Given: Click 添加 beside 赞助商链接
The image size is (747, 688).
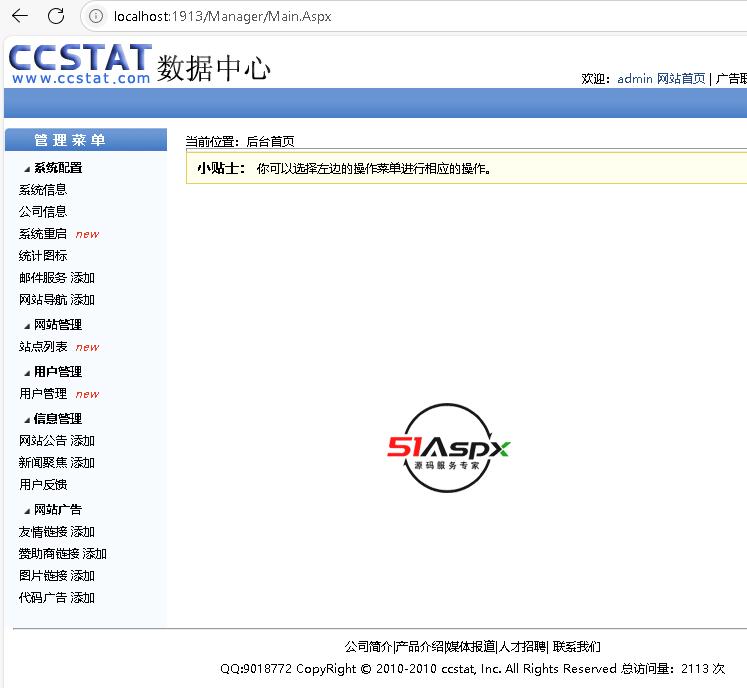Looking at the screenshot, I should pos(95,554).
